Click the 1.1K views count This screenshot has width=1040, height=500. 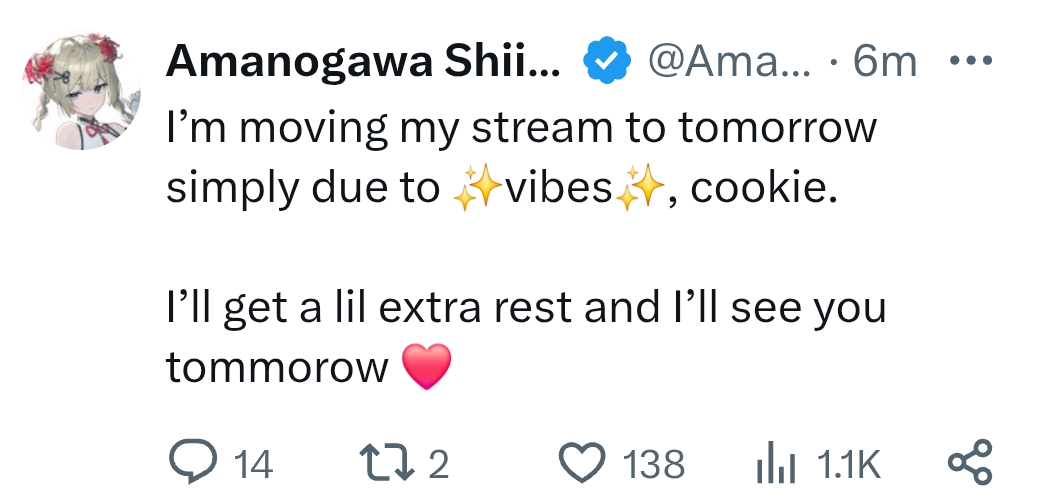[x=848, y=464]
